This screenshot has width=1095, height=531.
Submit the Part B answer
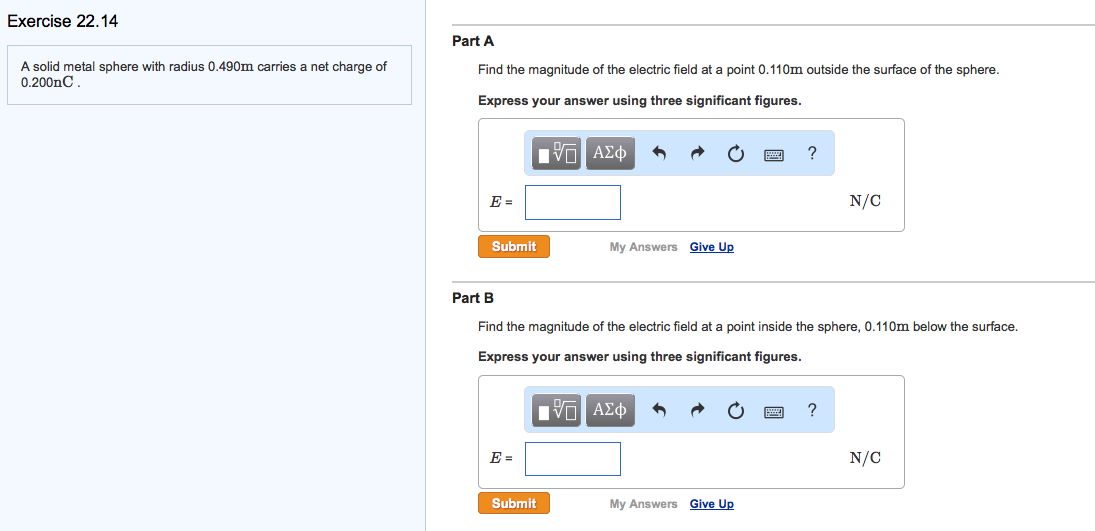click(x=514, y=504)
